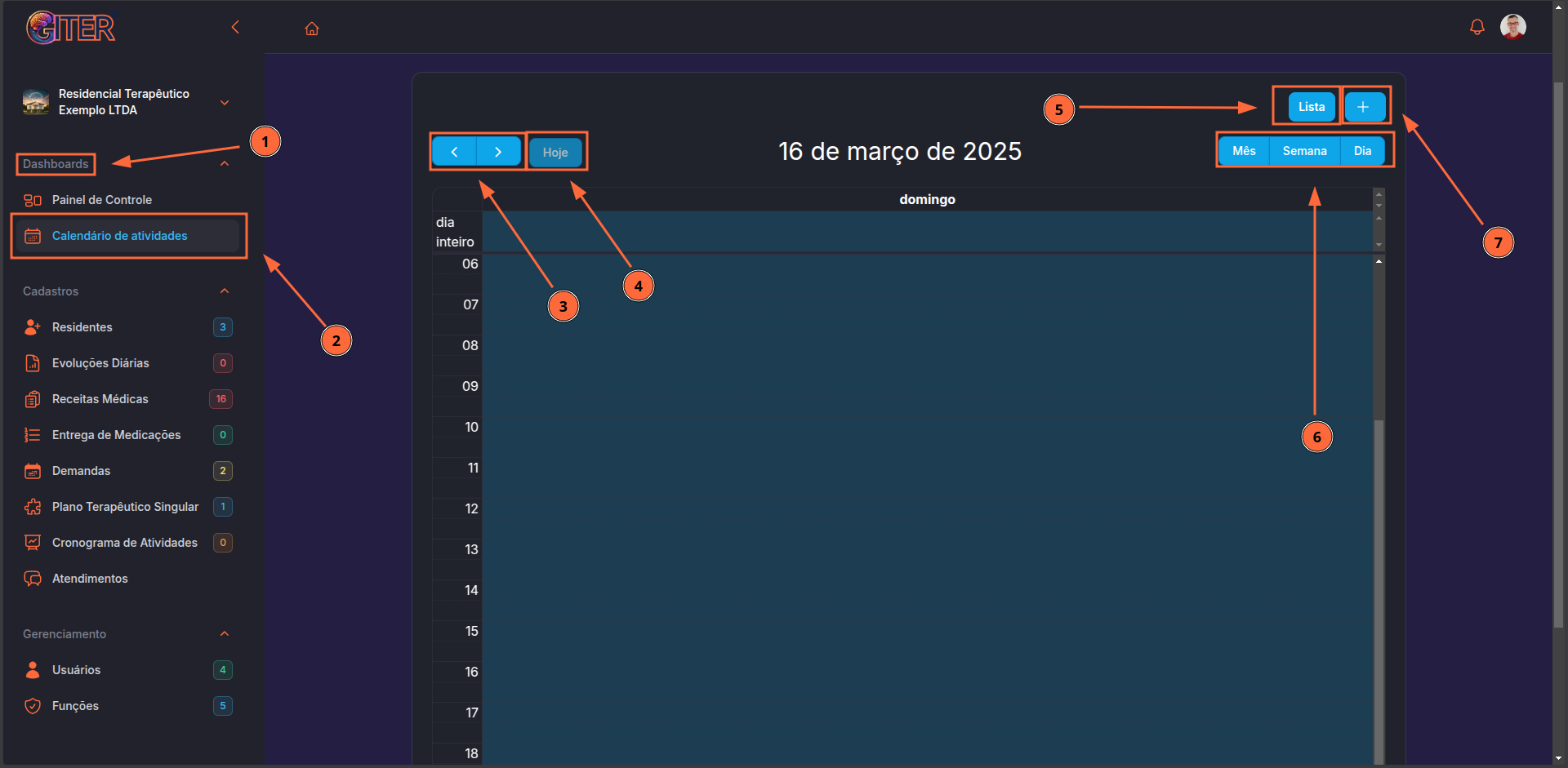Screen dimensions: 1568x768
Task: Click the Gerenciamento section label
Action: pos(65,634)
